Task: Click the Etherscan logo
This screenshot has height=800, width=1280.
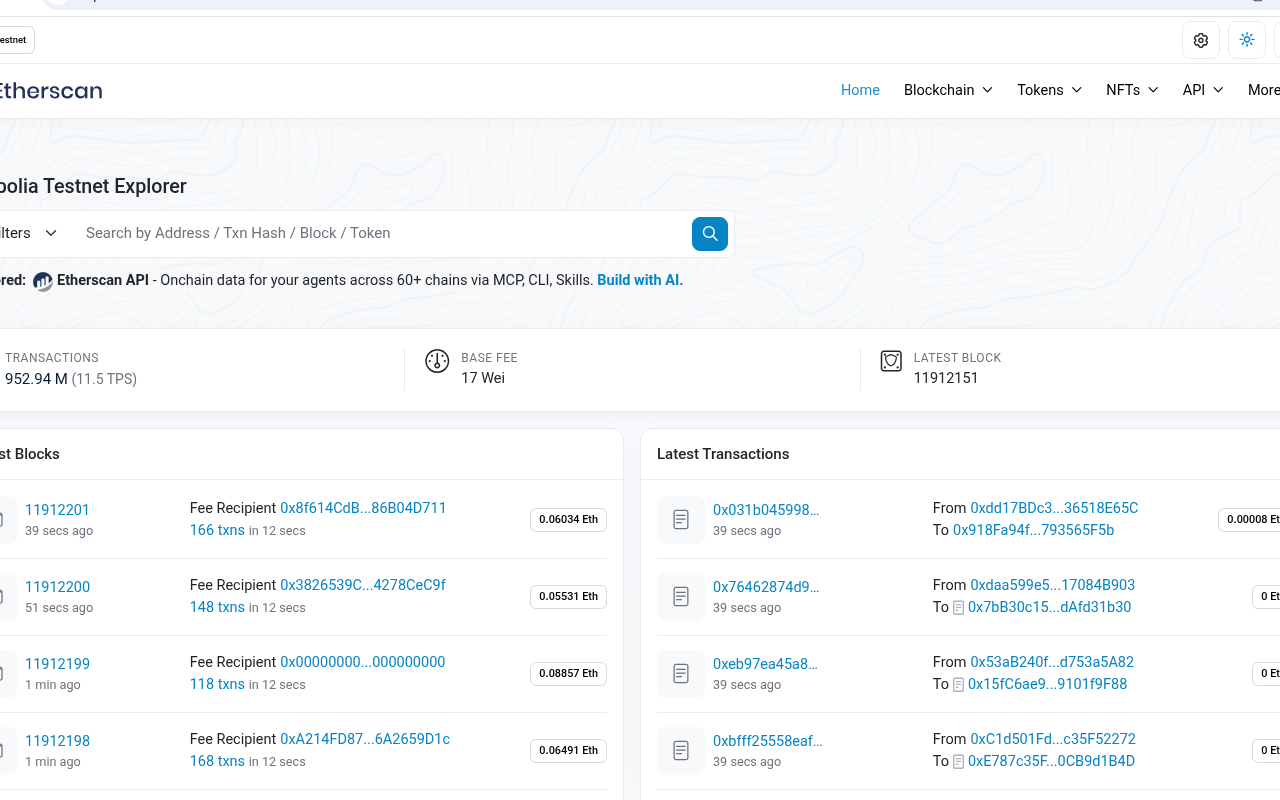Action: click(51, 90)
